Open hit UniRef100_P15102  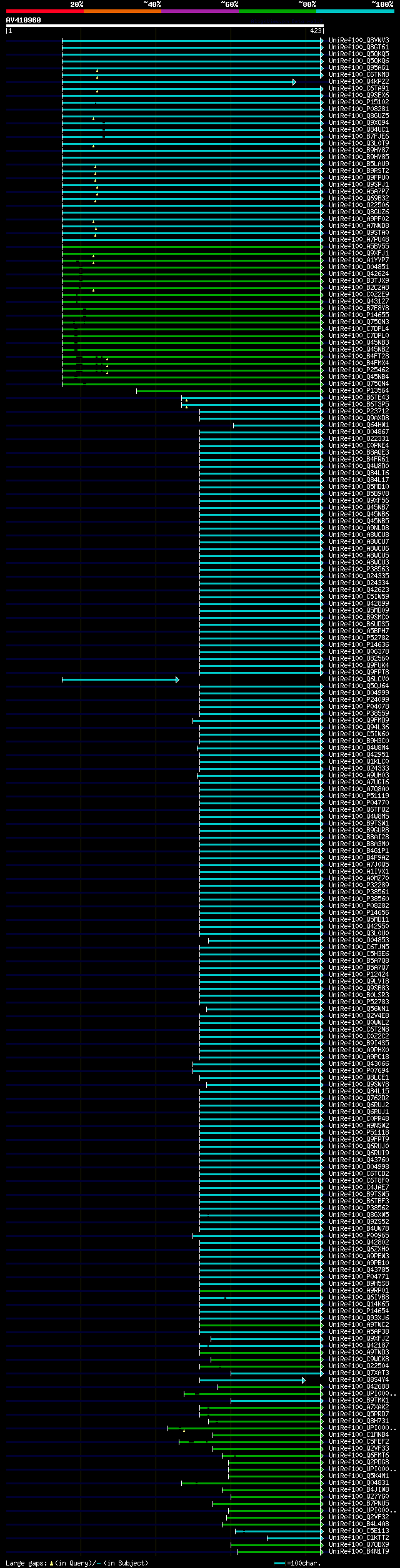359,102
